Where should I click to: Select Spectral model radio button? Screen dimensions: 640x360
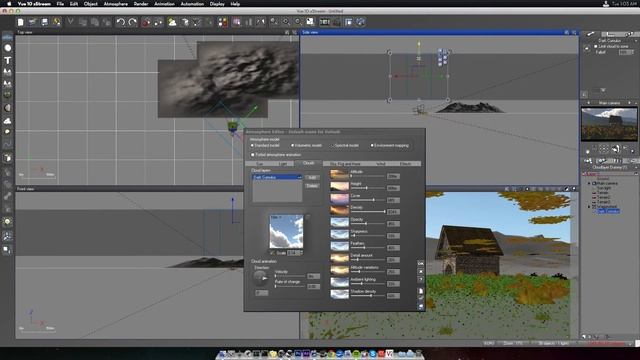(x=332, y=145)
